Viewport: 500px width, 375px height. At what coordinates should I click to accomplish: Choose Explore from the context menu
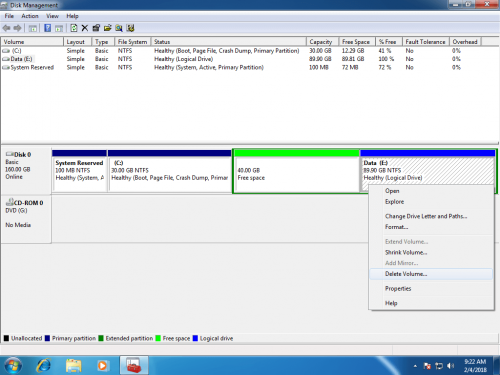point(431,202)
